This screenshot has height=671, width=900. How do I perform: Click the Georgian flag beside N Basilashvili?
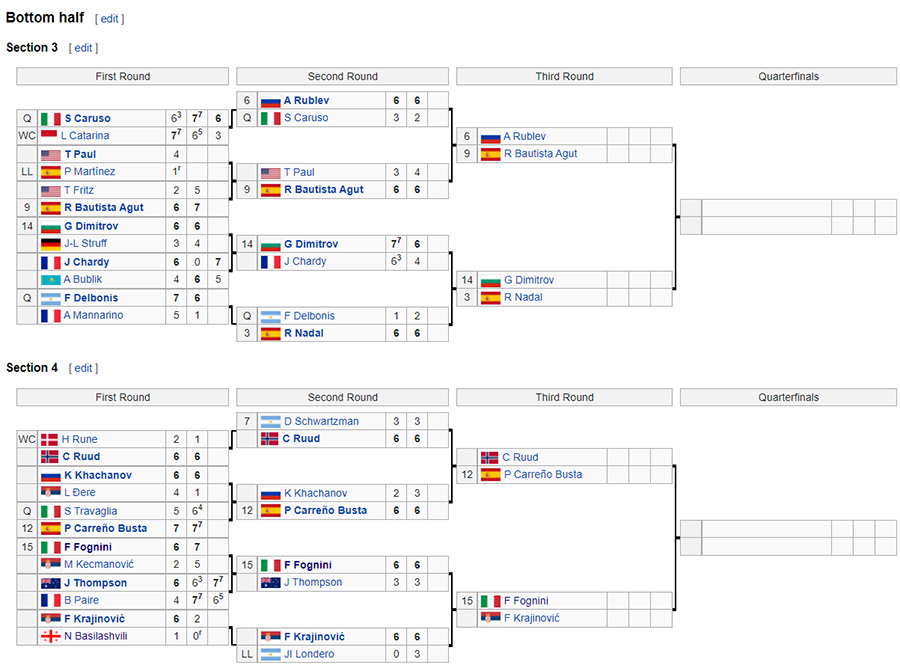51,637
